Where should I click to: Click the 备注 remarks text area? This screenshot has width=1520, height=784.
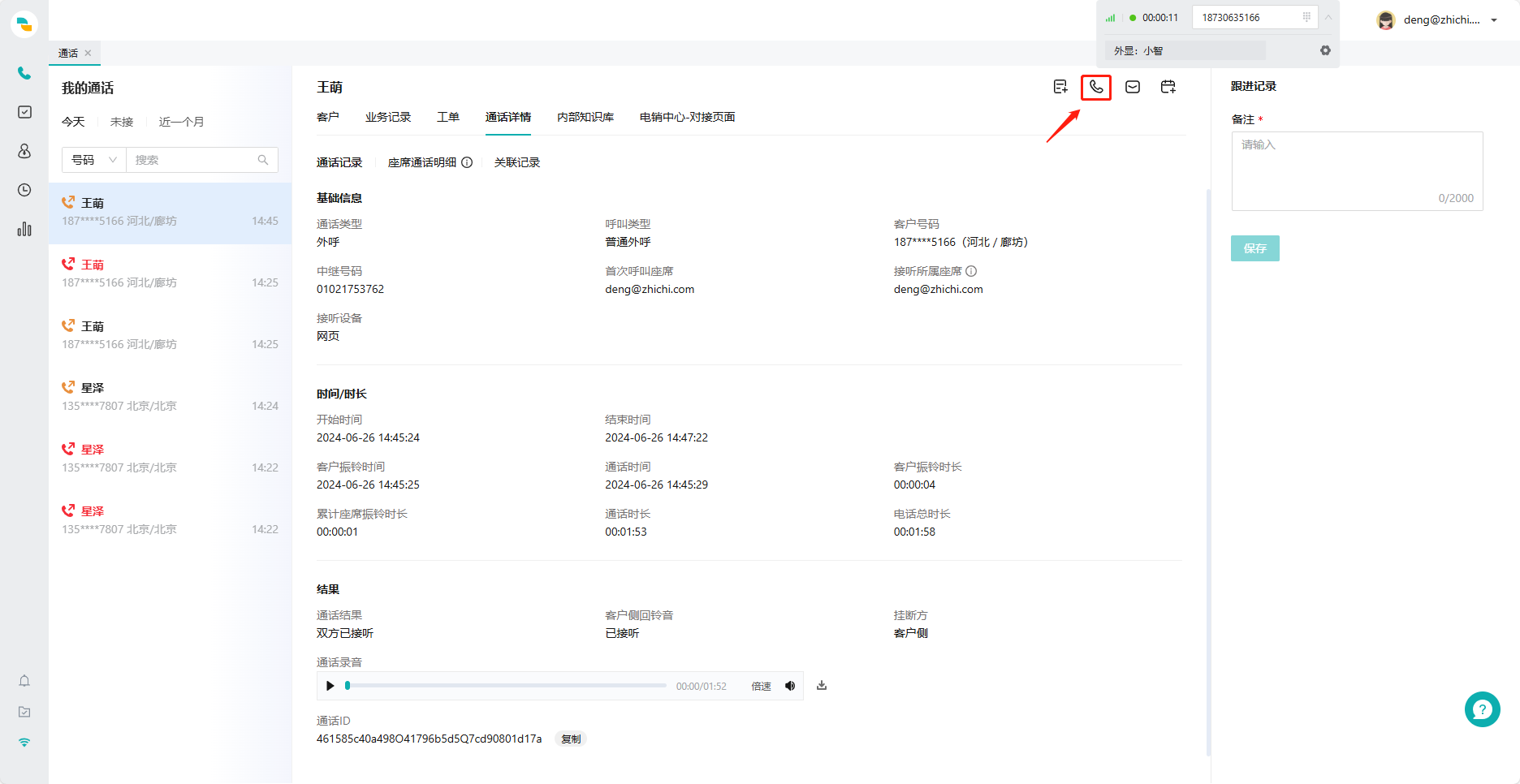[1358, 171]
